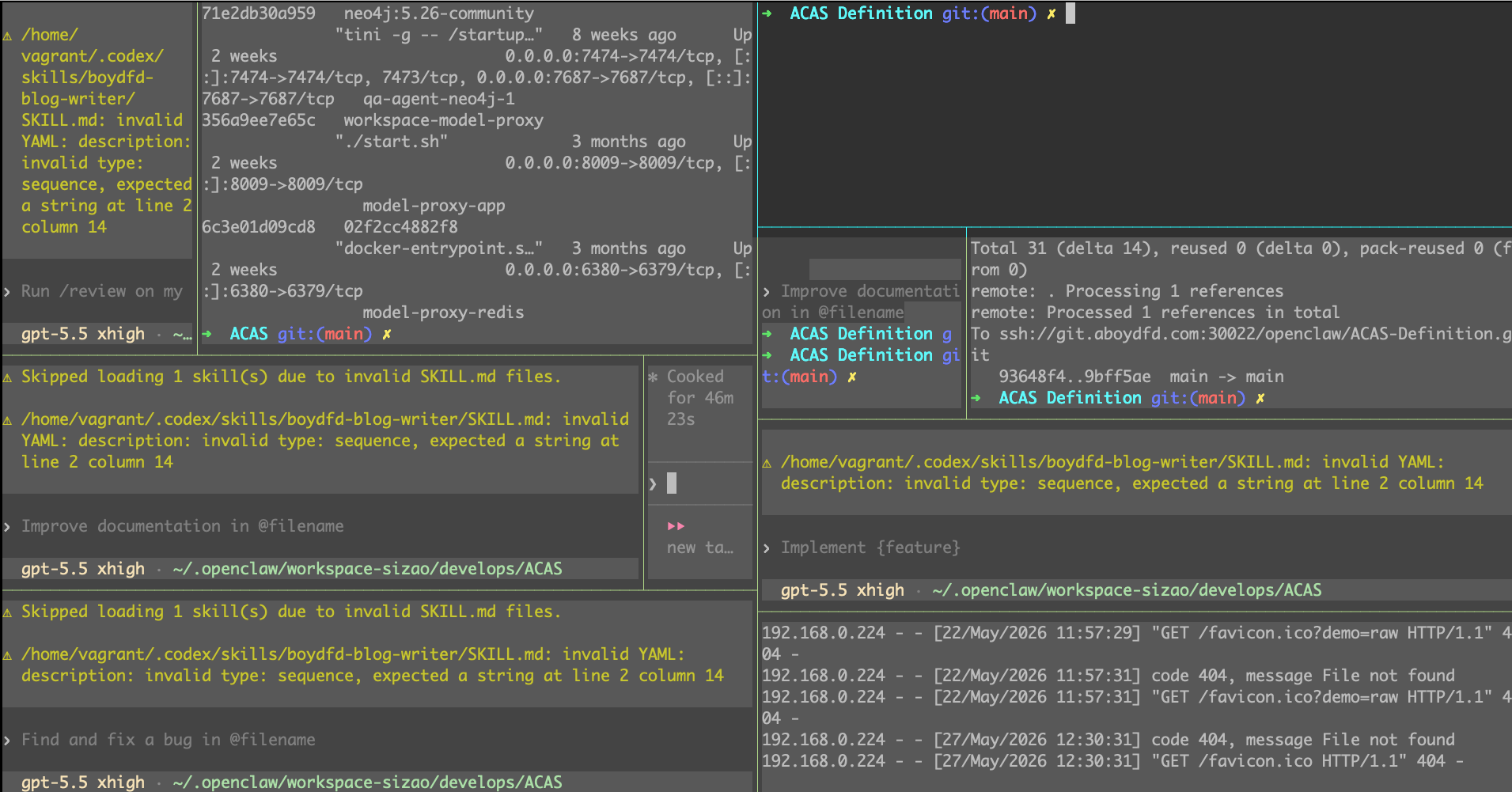The image size is (1512, 792).
Task: Click the chevron before "Implement {feature}"
Action: tap(767, 548)
